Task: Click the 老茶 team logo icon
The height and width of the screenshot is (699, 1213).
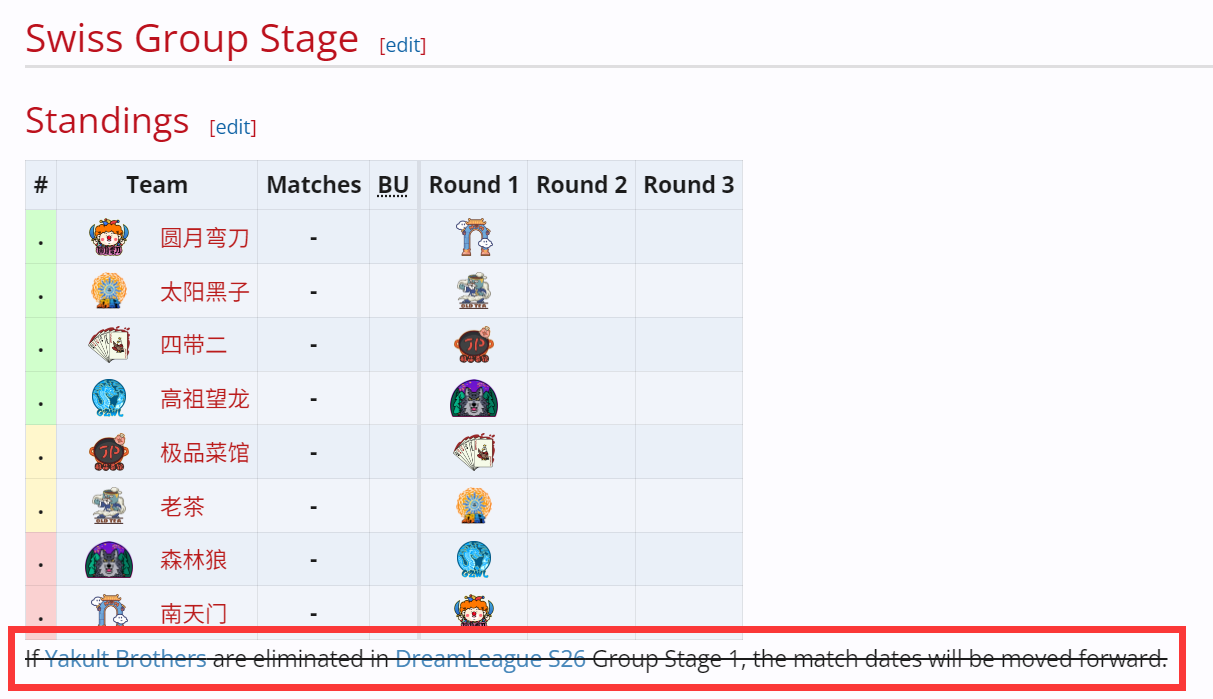Action: [x=108, y=507]
